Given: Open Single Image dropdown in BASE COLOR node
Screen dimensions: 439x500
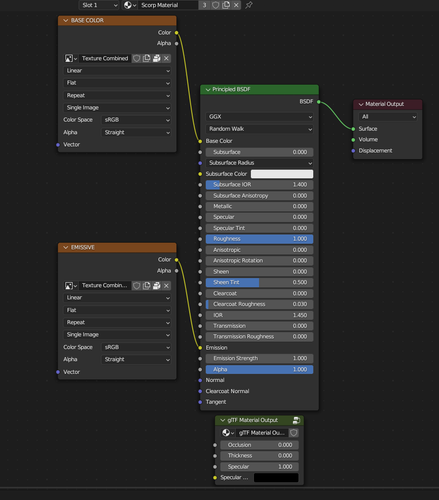Looking at the screenshot, I should (x=118, y=108).
